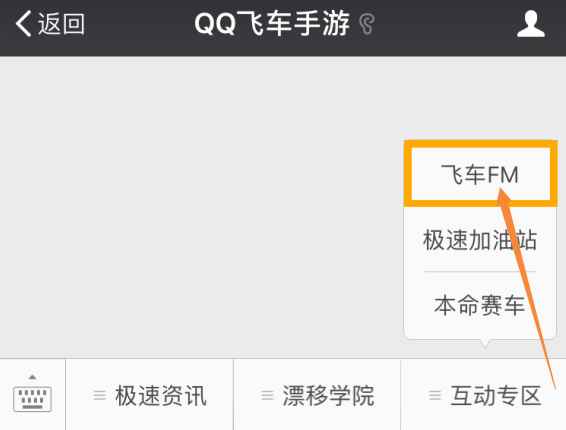Viewport: 566px width, 430px height.
Task: Choose 极速加油站 in the popup menu
Action: point(480,240)
